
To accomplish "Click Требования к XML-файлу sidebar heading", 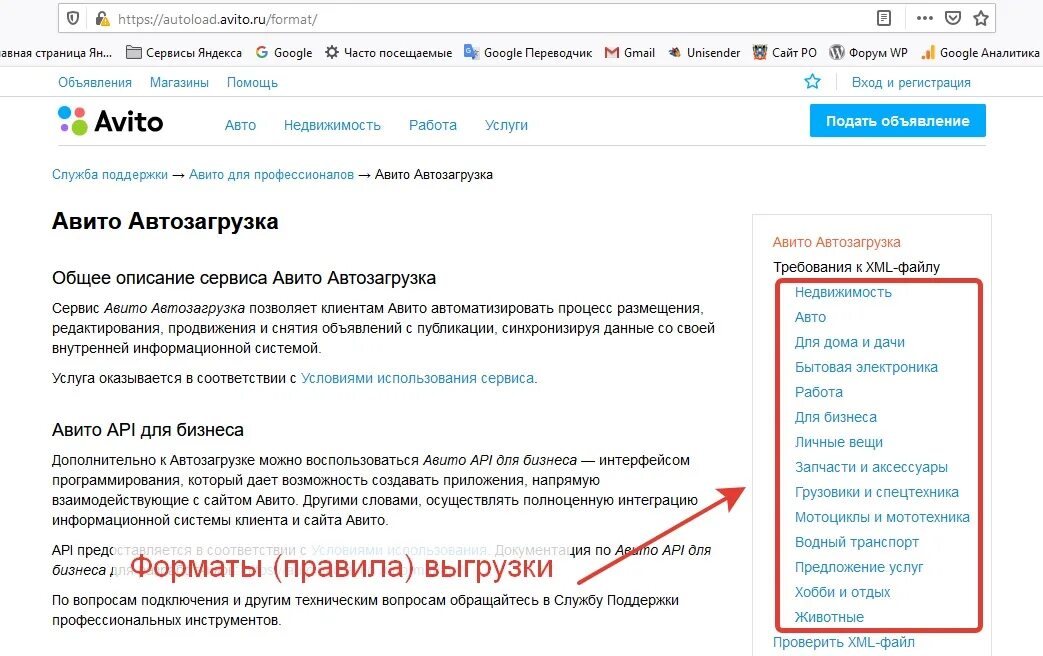I will [x=856, y=267].
